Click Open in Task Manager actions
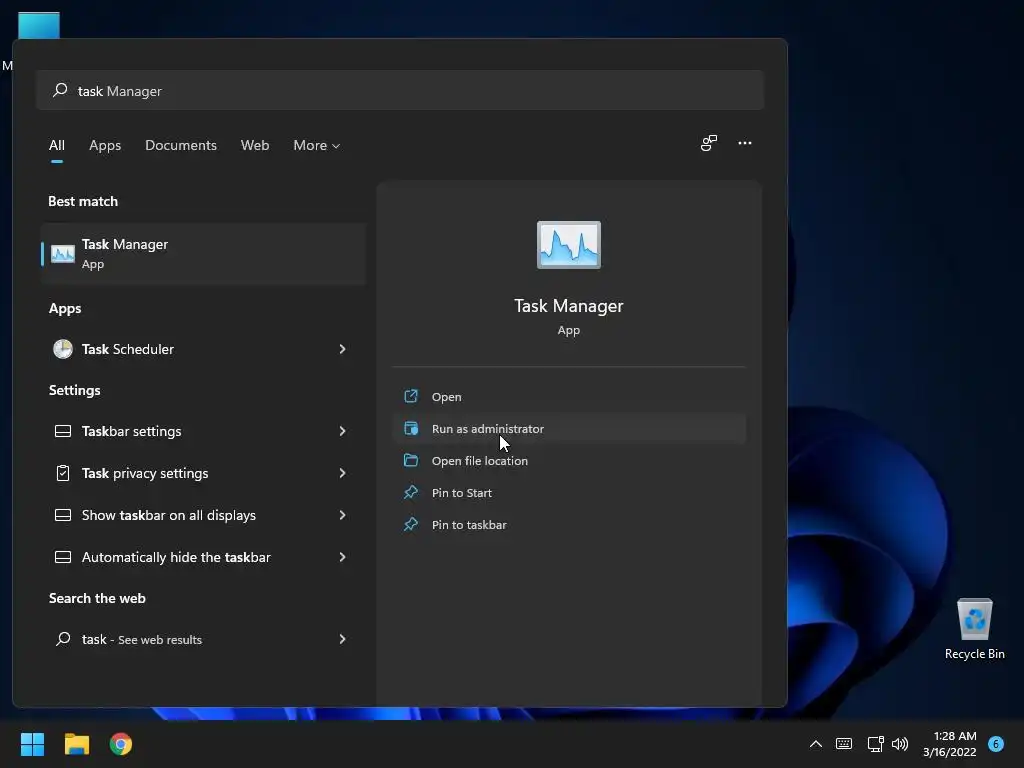 click(x=569, y=396)
